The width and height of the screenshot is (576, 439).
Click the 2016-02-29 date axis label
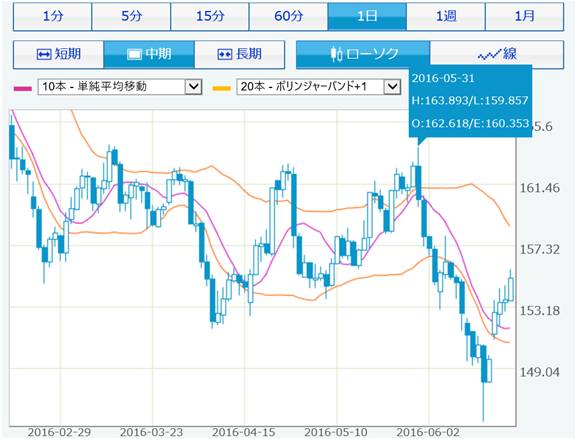click(60, 432)
